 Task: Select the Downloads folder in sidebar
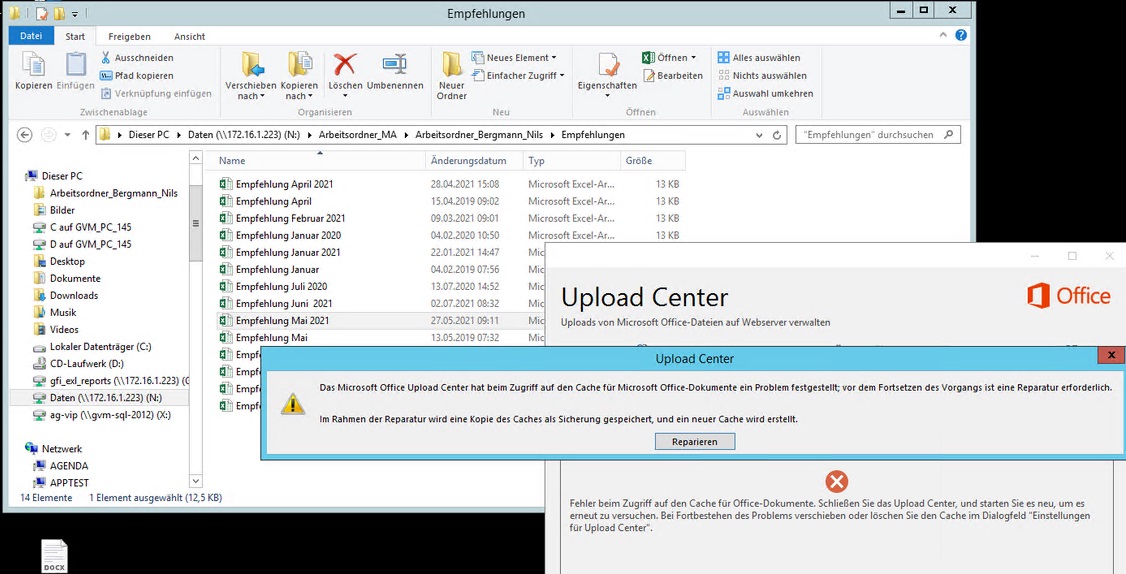click(x=74, y=295)
